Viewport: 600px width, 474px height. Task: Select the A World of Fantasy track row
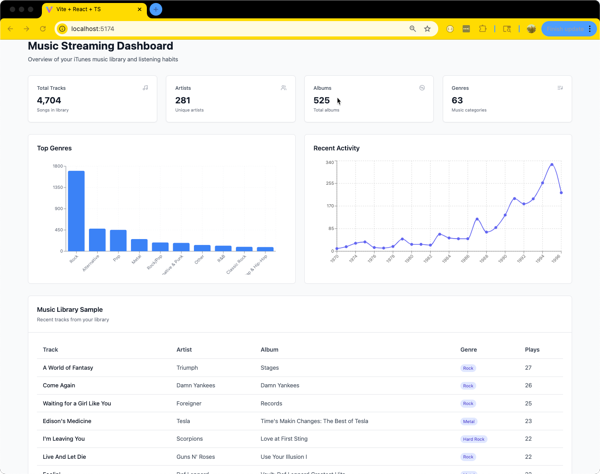(x=300, y=368)
